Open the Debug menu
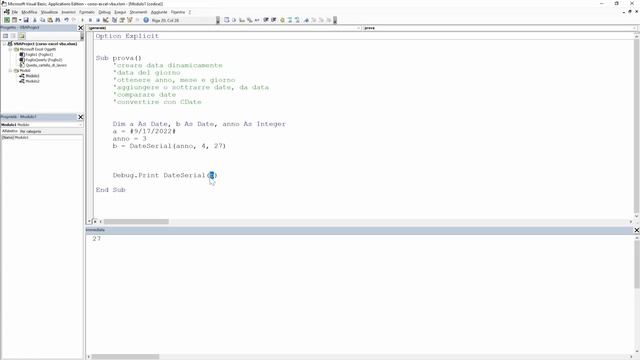The height and width of the screenshot is (360, 640). [x=104, y=12]
